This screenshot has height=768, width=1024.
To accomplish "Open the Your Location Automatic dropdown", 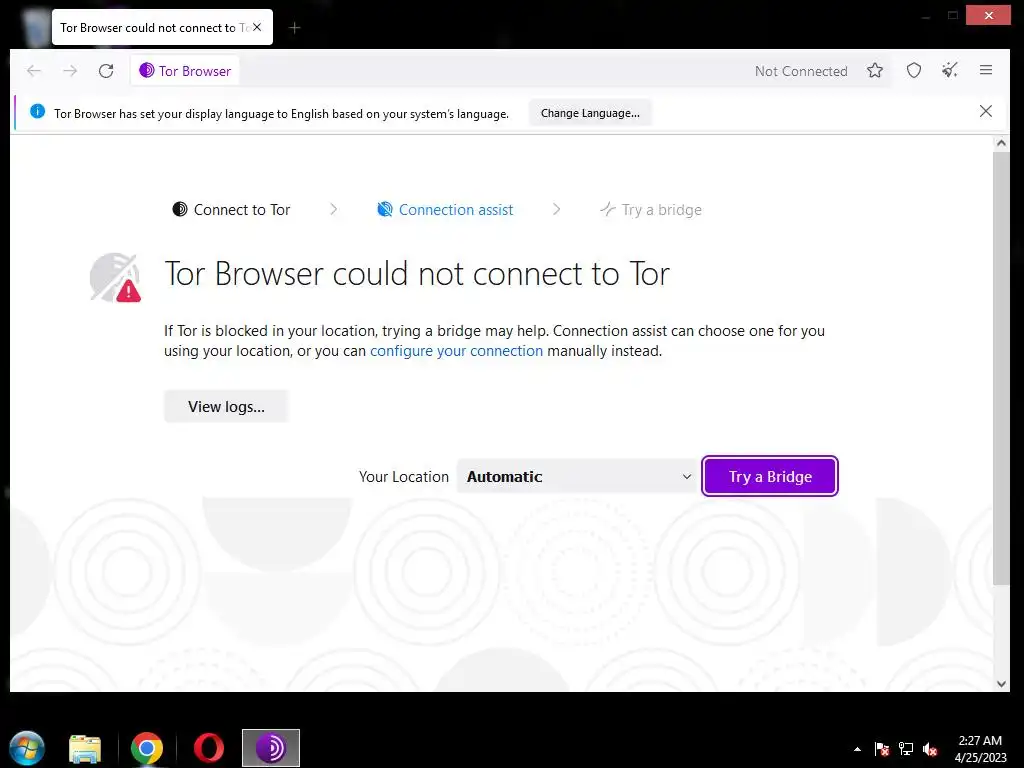I will coord(578,477).
